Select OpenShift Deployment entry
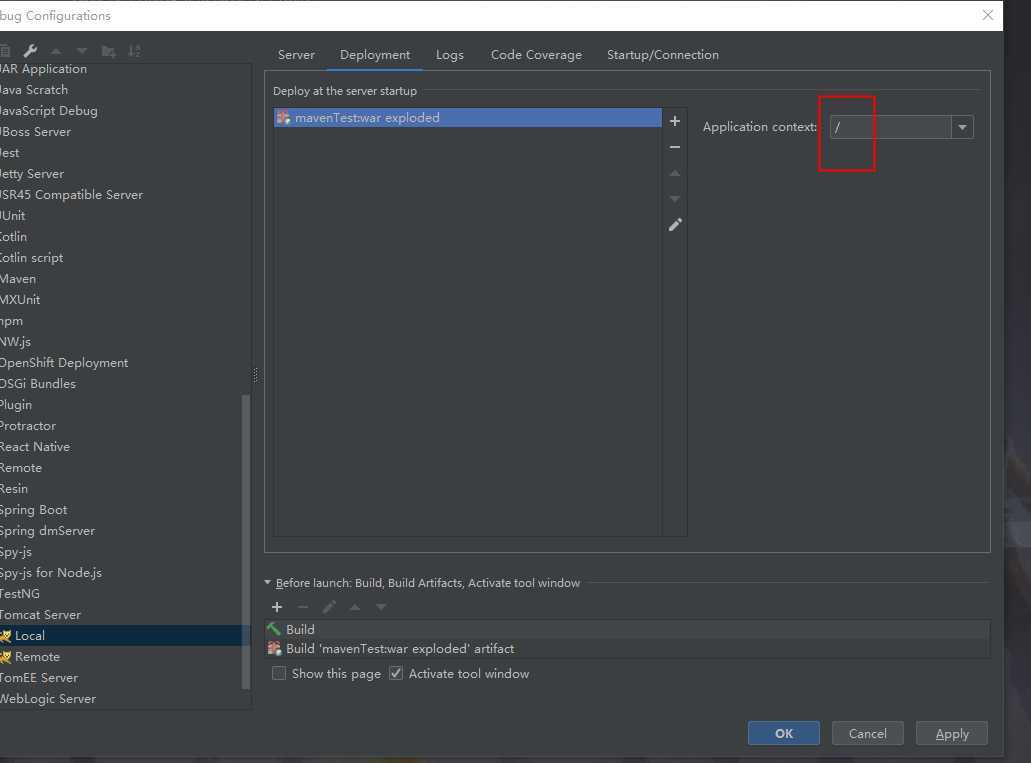 (64, 363)
